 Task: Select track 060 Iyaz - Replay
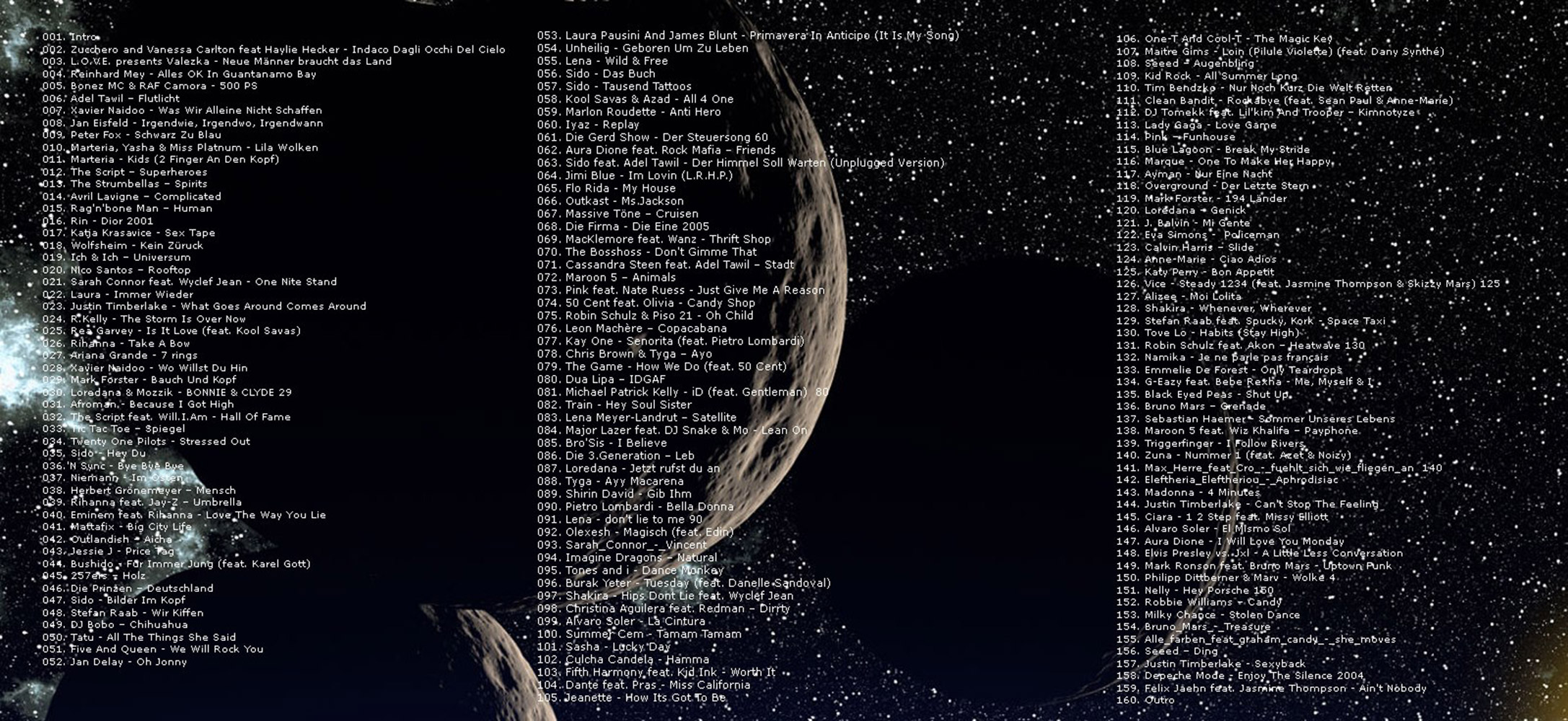coord(588,125)
